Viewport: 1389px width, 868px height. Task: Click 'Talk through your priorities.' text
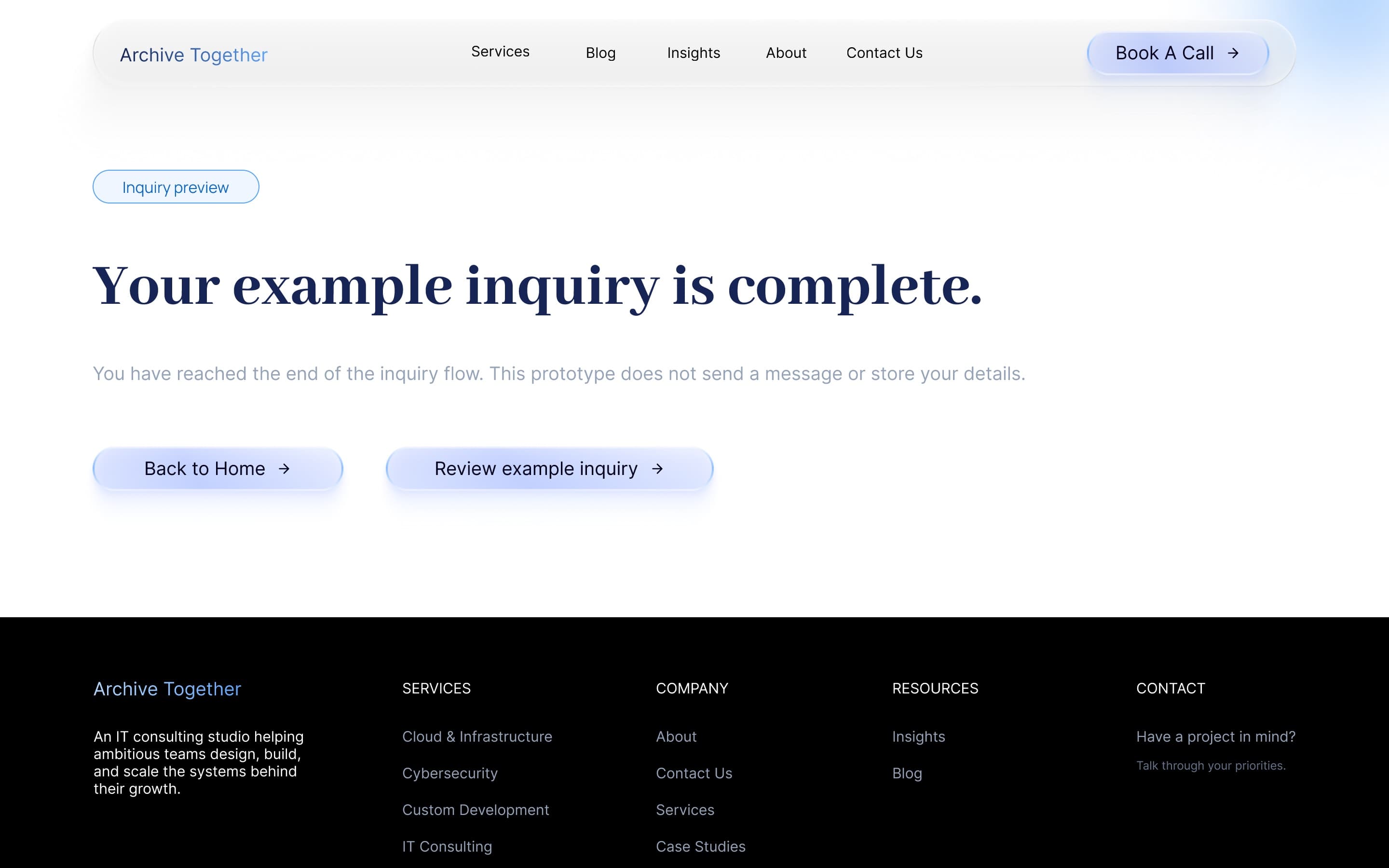click(x=1211, y=765)
